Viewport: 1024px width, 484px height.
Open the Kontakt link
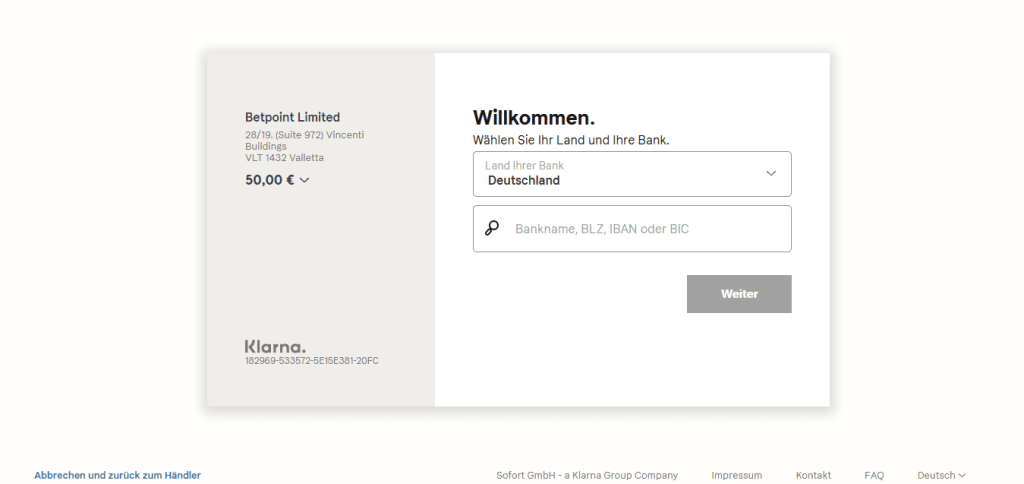coord(813,476)
